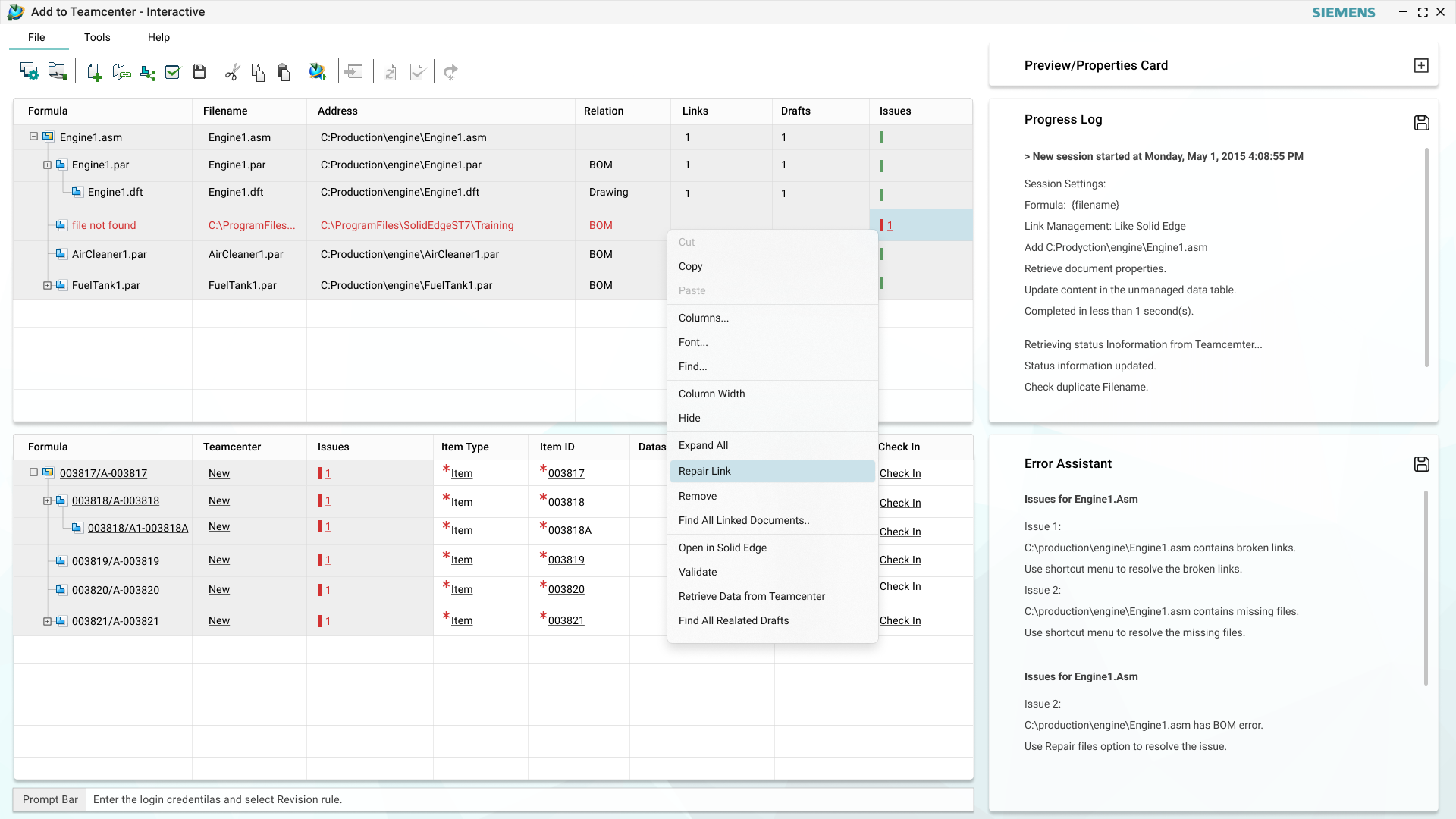Click the Item ID link 003818A
1456x819 pixels.
[x=570, y=530]
